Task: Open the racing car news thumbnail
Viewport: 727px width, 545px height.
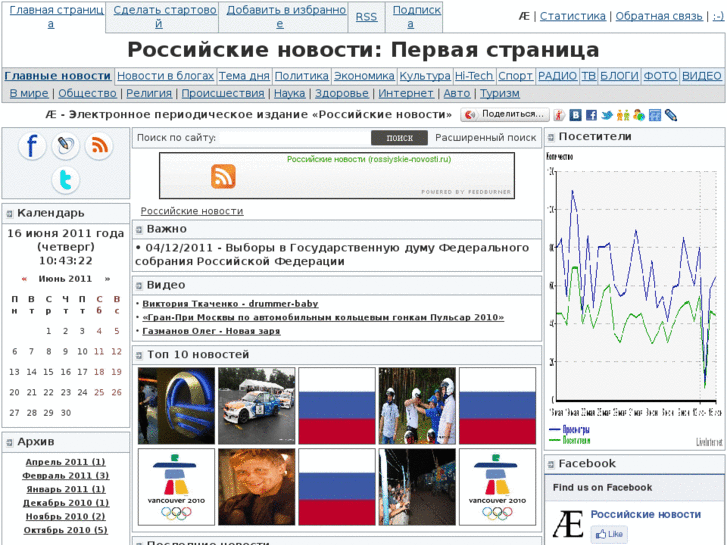Action: click(256, 406)
